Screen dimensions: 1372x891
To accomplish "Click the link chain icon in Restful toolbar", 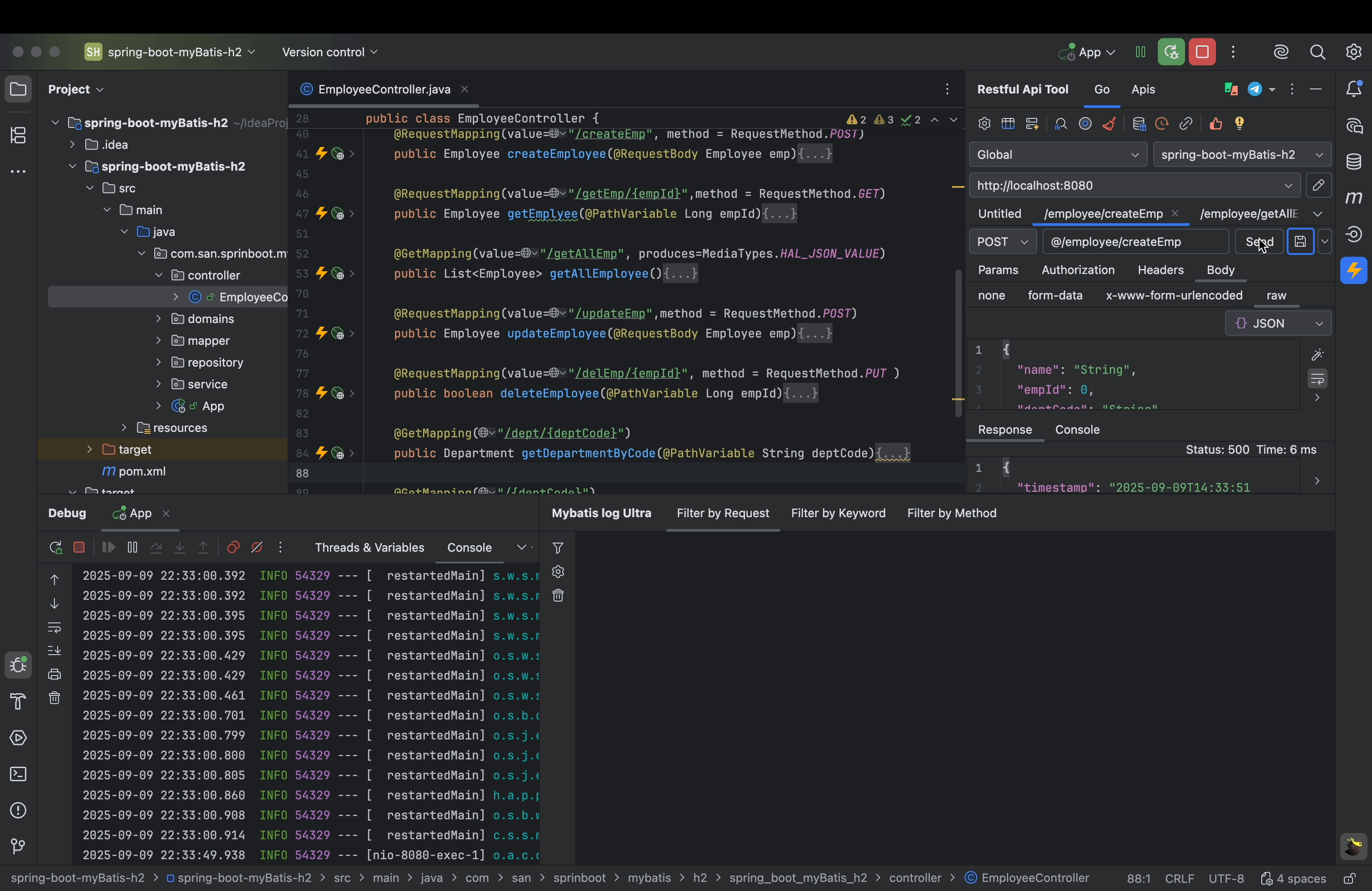I will coord(1186,124).
